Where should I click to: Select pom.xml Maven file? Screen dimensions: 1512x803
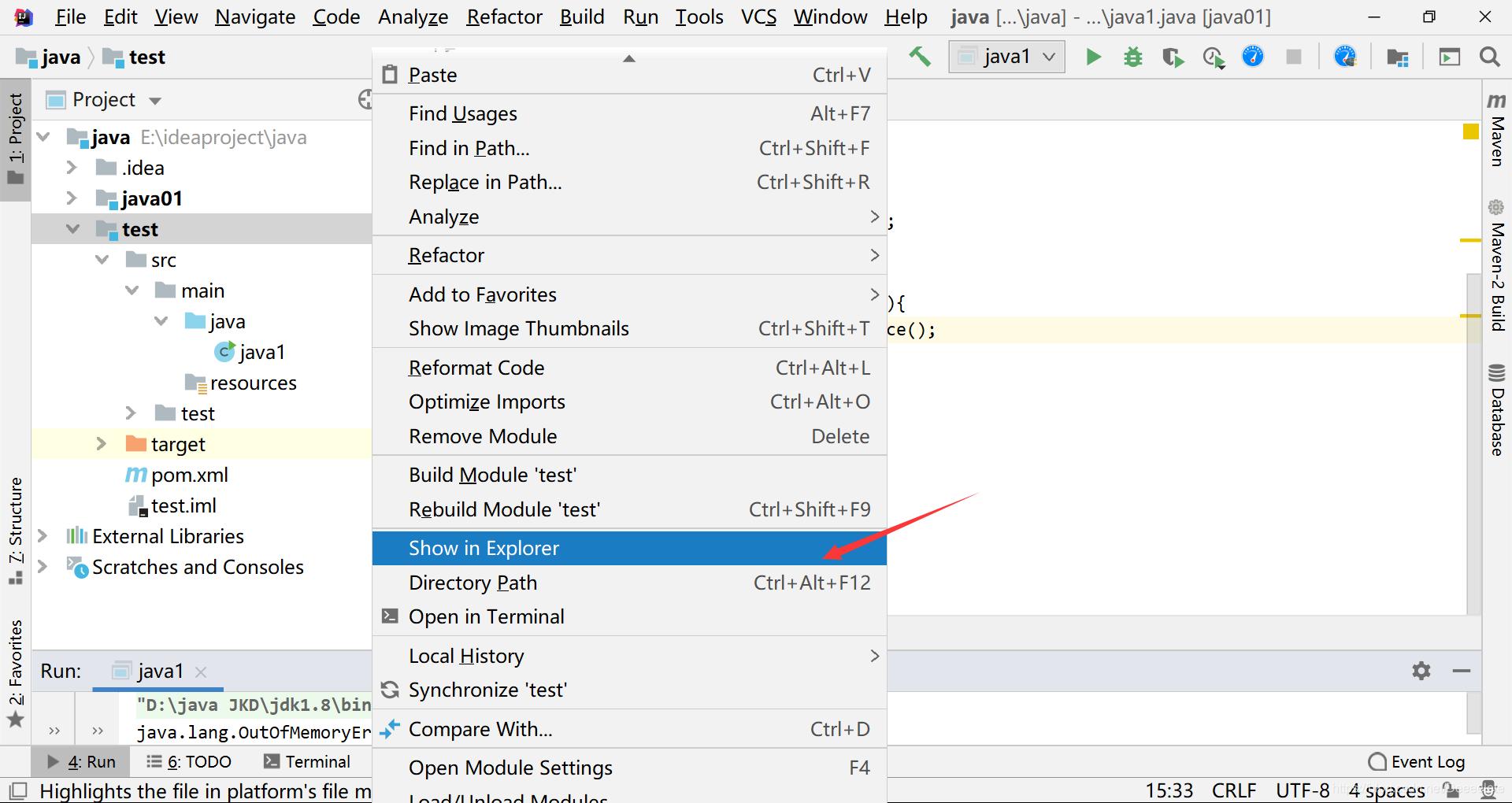click(x=177, y=475)
